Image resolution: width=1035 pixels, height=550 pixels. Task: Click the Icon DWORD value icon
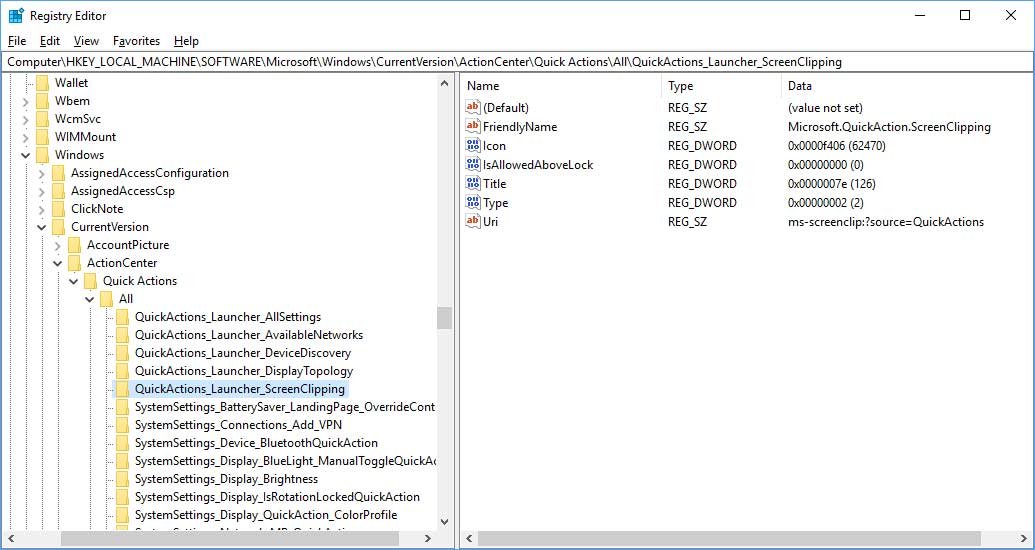pos(473,146)
